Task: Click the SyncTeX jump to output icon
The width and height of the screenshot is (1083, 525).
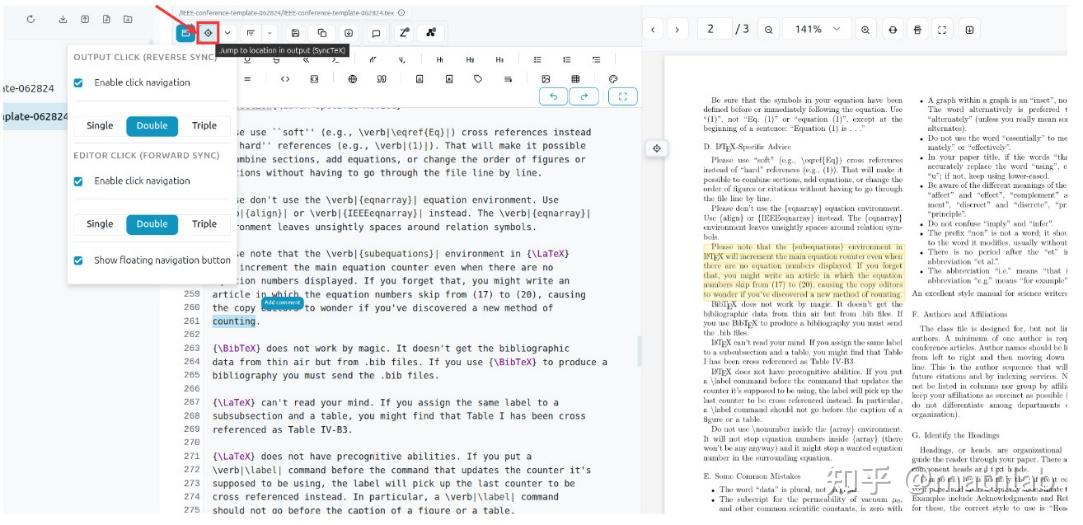Action: pos(207,32)
